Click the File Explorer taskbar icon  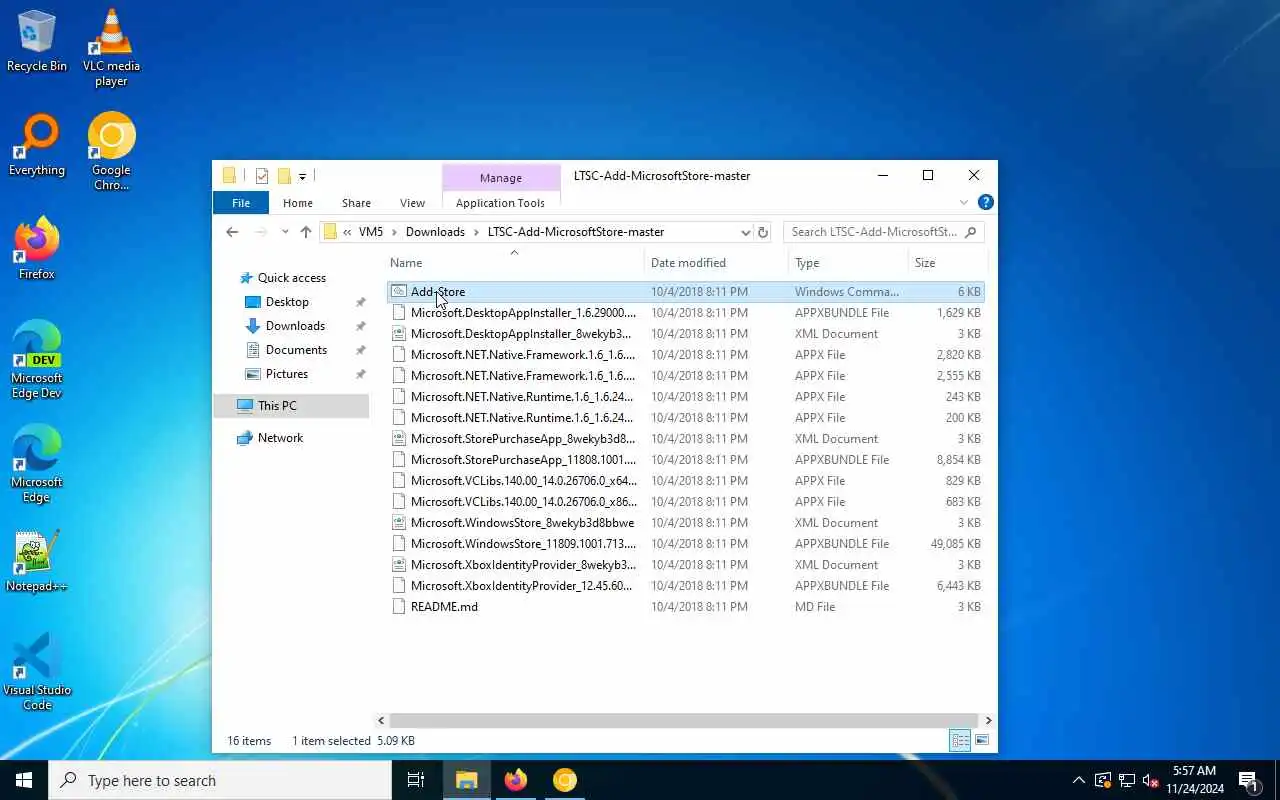[467, 780]
